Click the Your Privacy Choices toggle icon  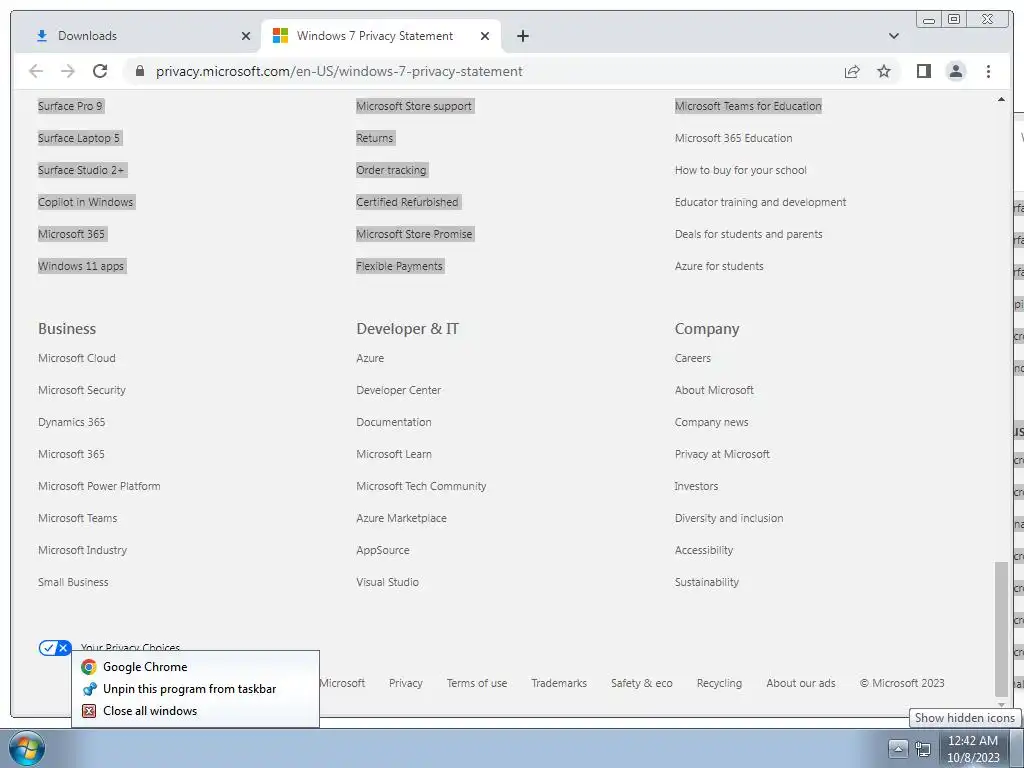[55, 647]
